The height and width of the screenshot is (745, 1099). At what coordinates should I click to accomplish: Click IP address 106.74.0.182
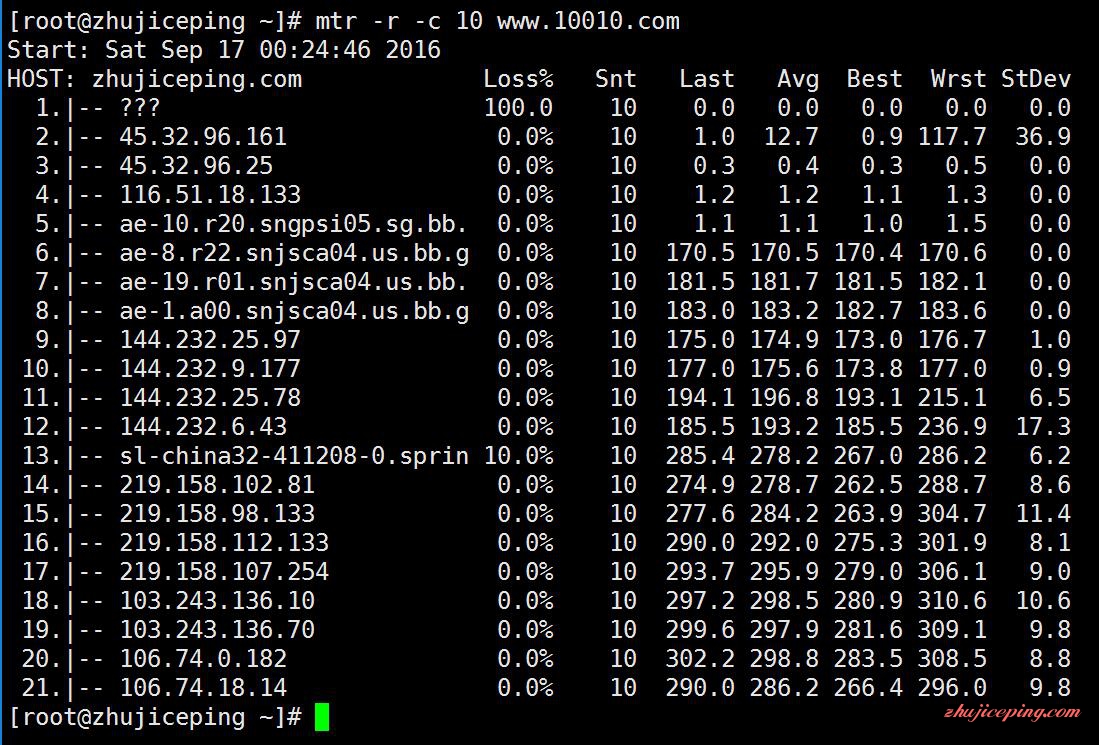pos(203,659)
